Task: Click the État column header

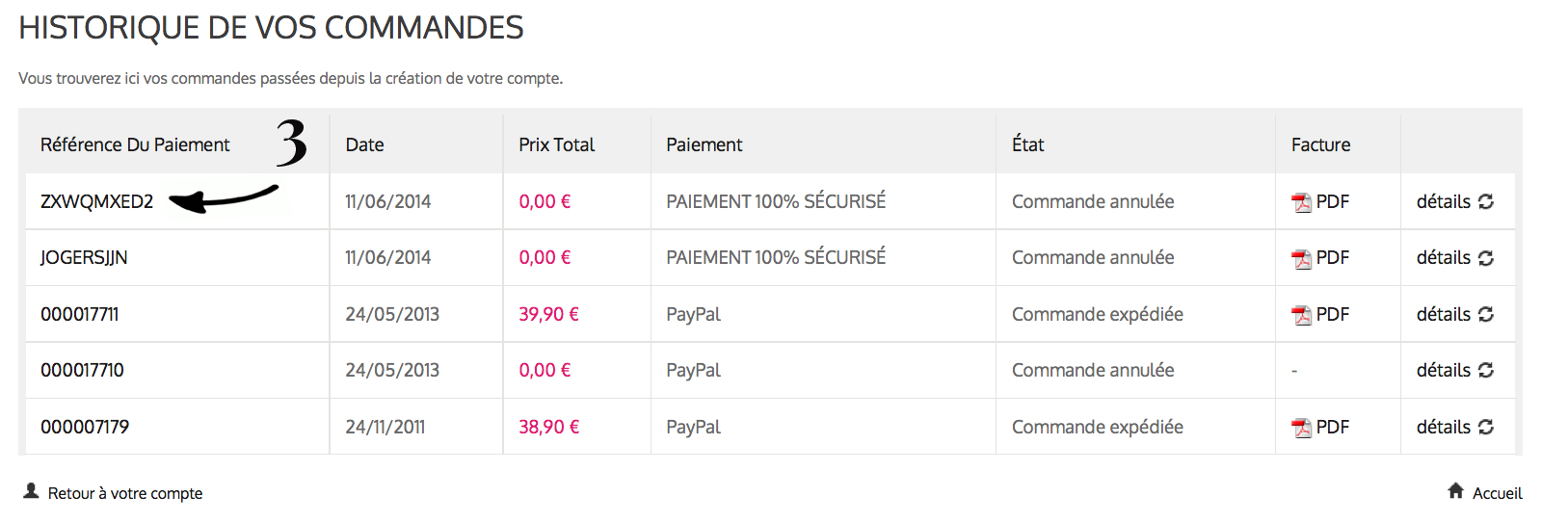Action: click(x=1027, y=144)
